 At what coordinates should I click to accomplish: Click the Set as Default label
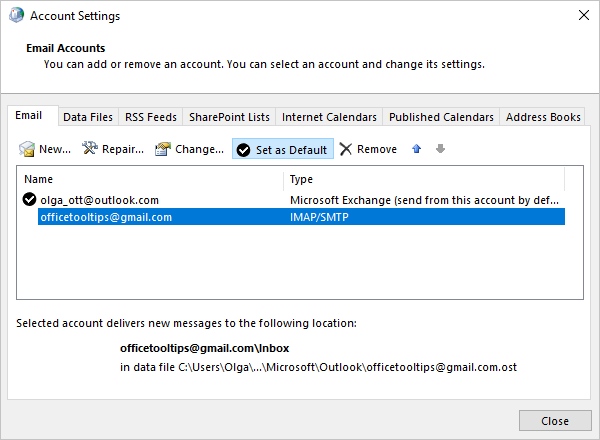[291, 150]
